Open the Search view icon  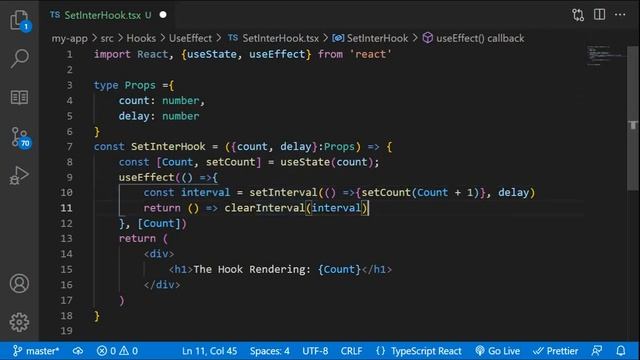point(19,58)
